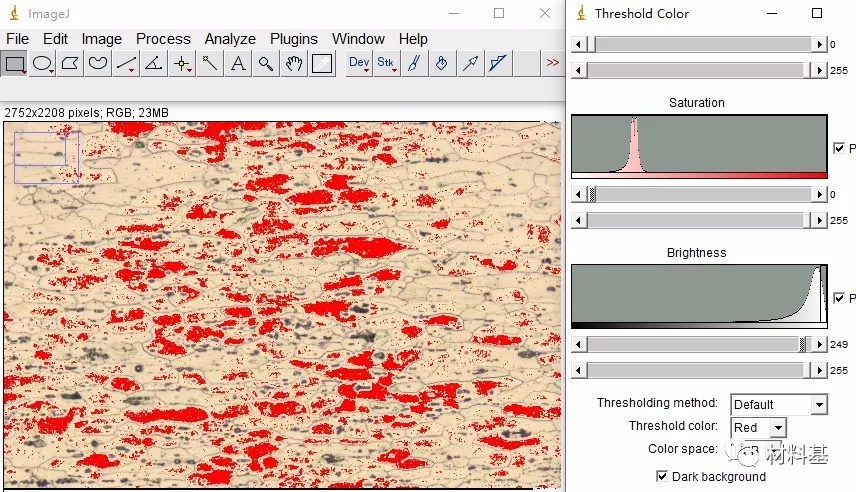Click the Brightness minimum slider at 249
This screenshot has width=856, height=492.
point(802,344)
